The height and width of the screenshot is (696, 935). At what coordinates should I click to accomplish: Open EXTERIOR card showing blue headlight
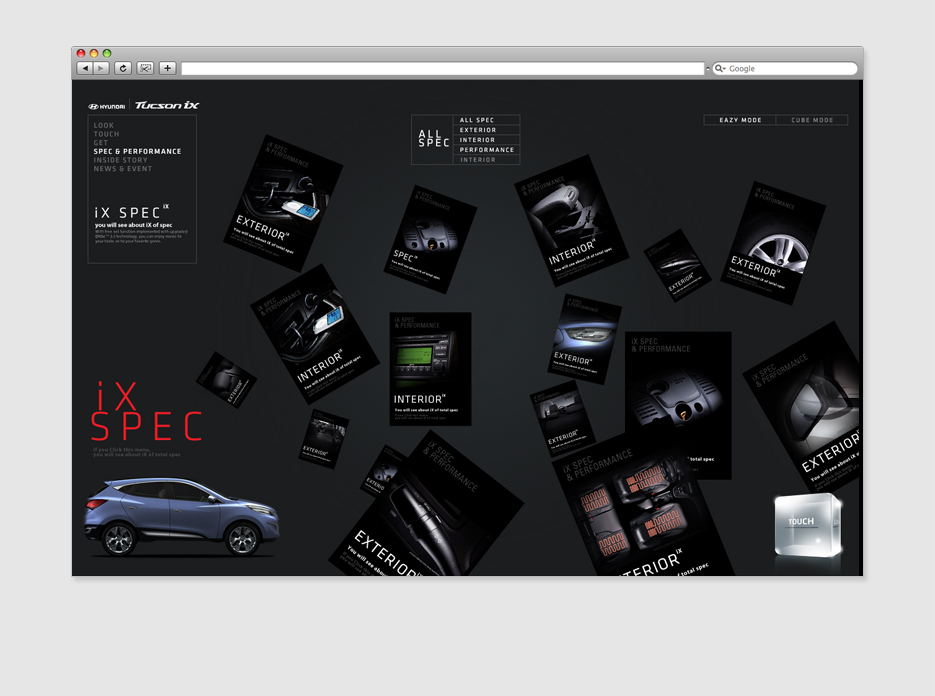click(x=584, y=339)
